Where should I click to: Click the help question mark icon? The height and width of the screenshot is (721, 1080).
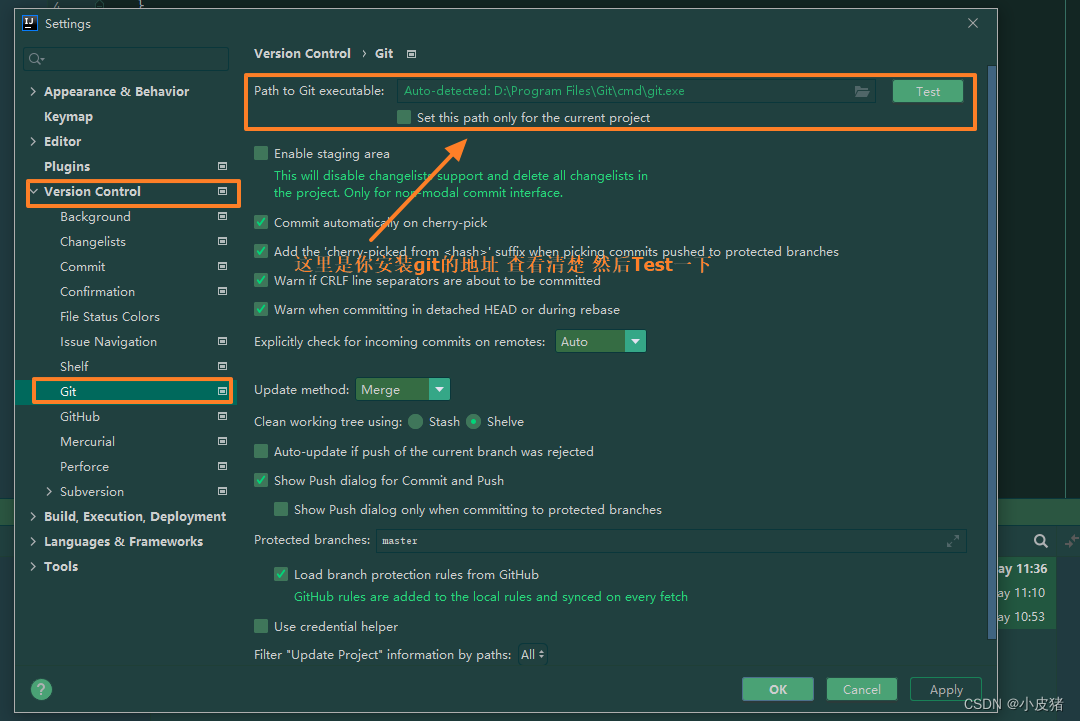coord(41,689)
